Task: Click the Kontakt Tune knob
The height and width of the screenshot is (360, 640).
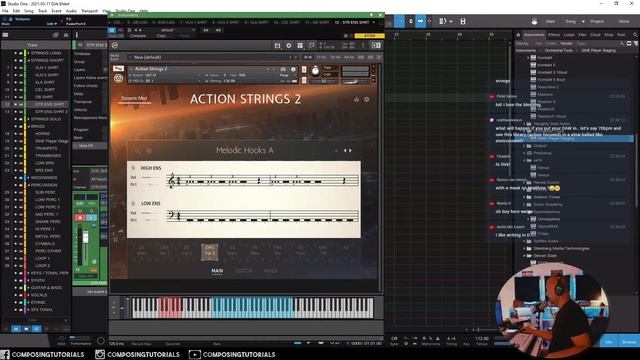Action: (316, 71)
